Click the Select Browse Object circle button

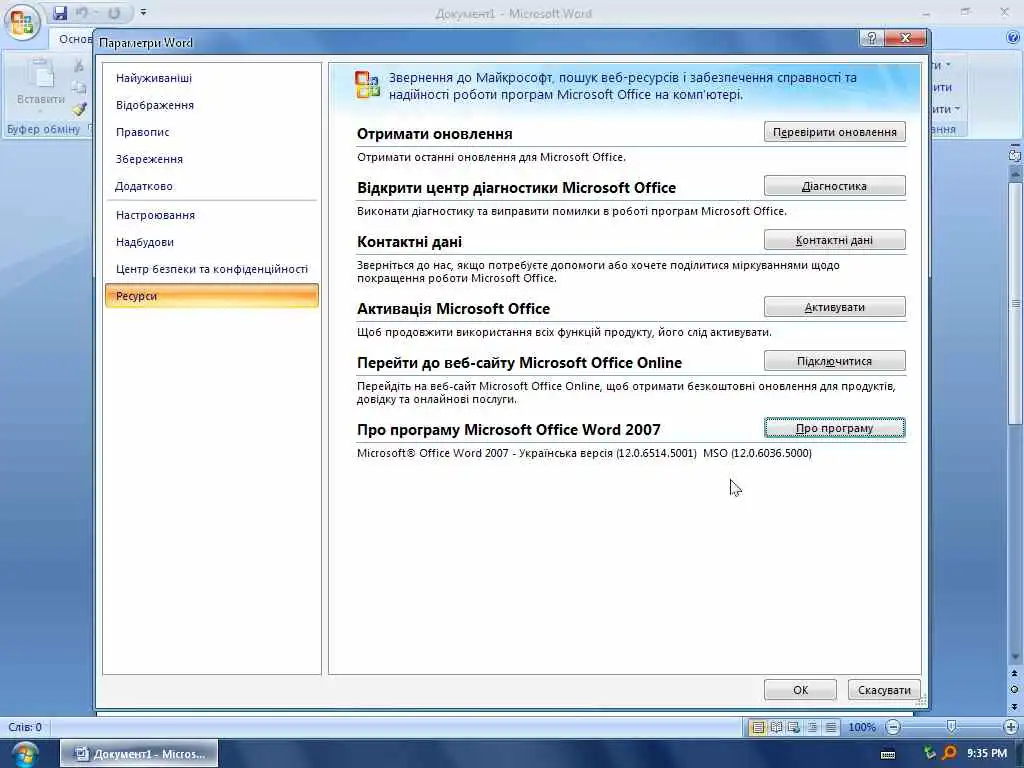[1014, 690]
